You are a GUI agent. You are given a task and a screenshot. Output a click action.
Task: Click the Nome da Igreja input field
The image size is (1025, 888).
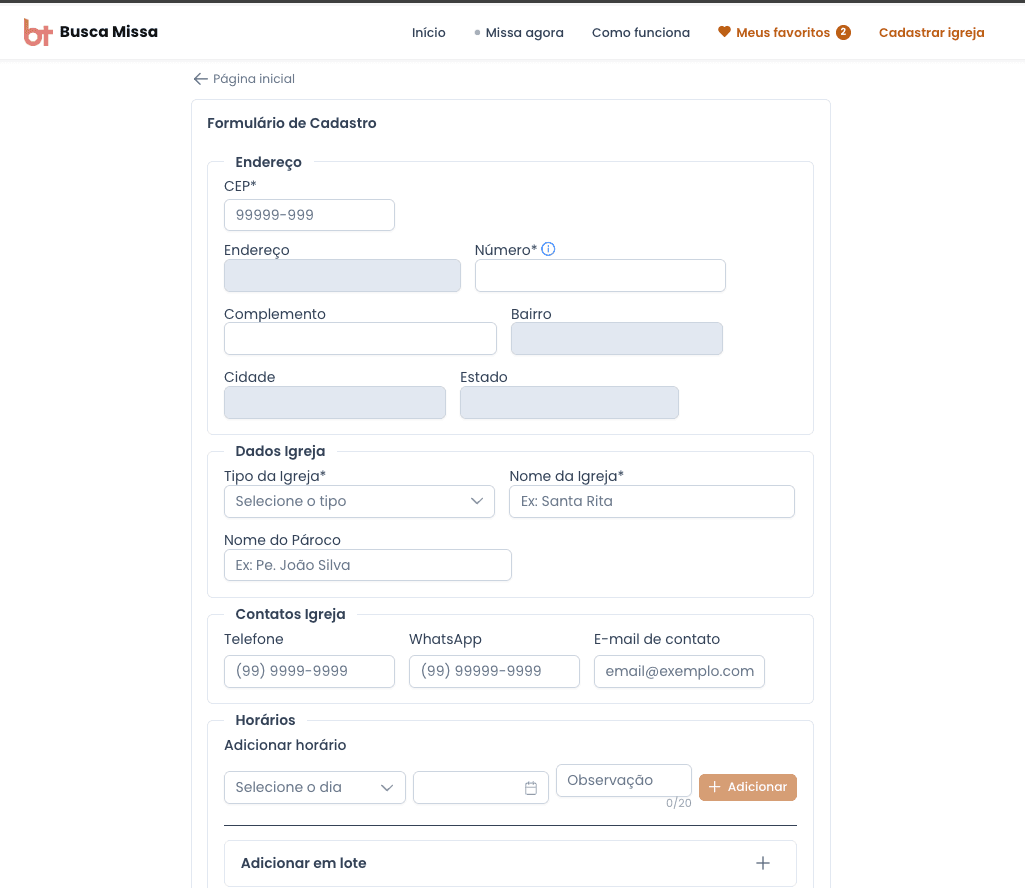pyautogui.click(x=652, y=502)
